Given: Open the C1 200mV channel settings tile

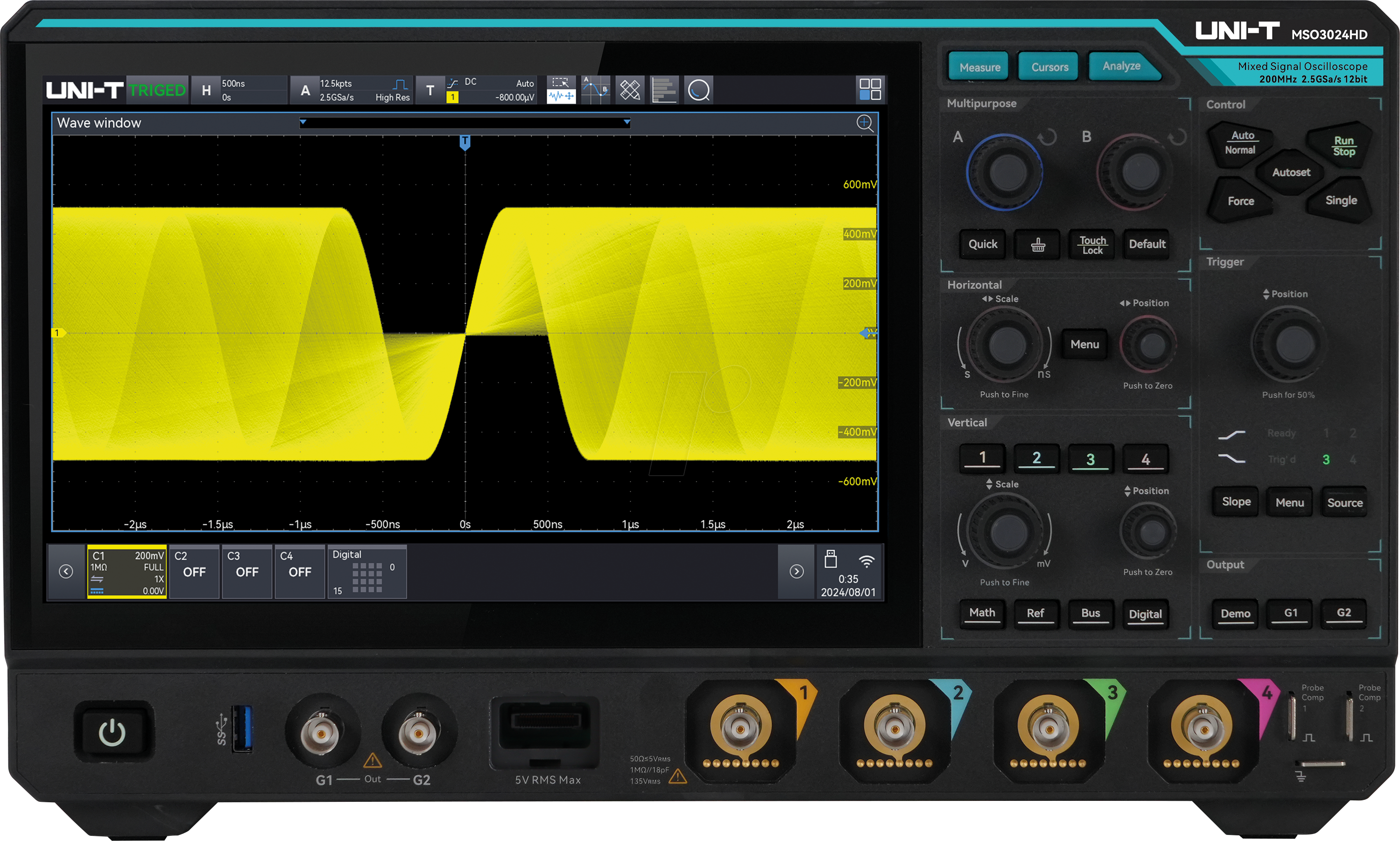Looking at the screenshot, I should pos(127,572).
